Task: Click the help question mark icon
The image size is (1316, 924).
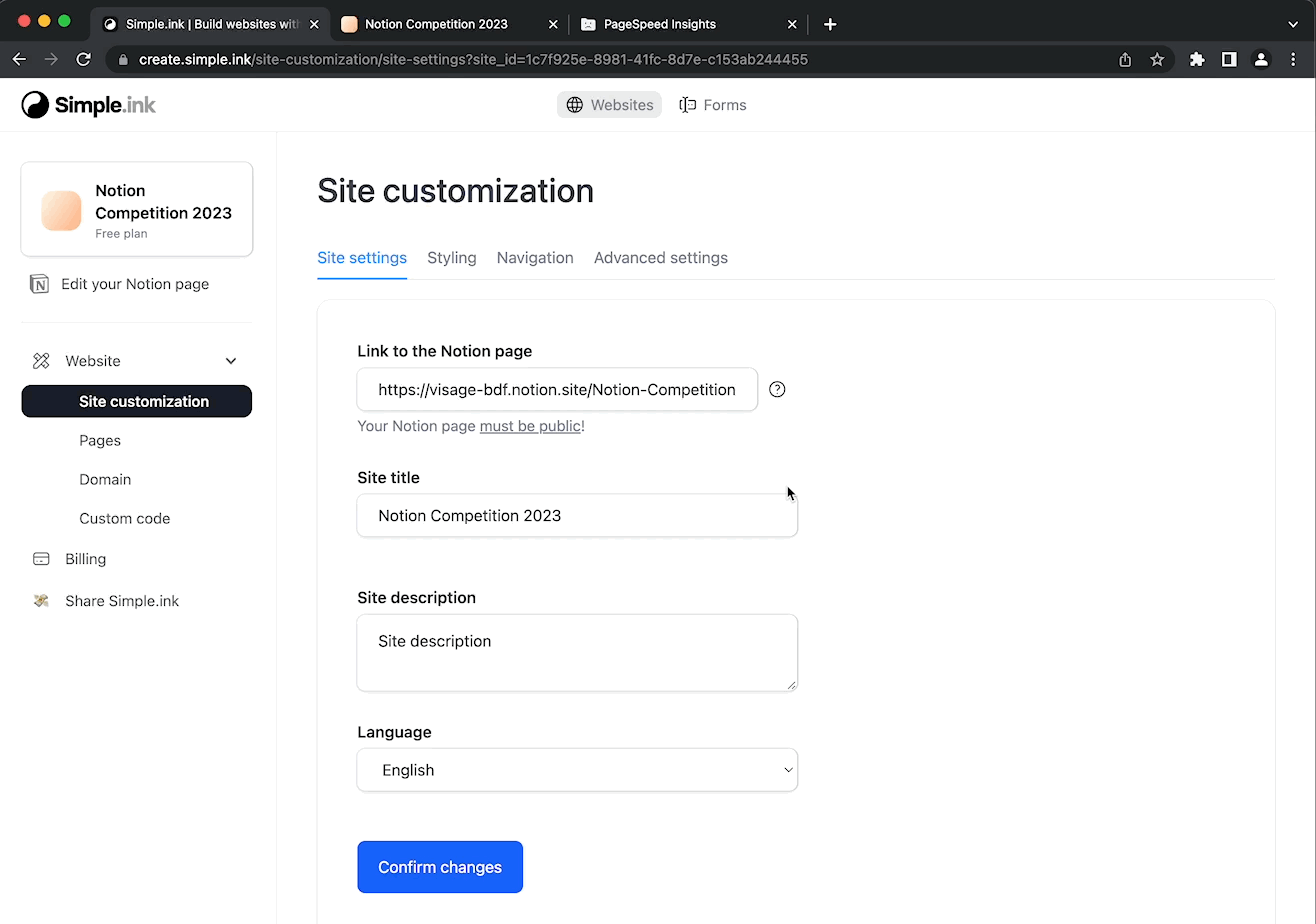Action: pyautogui.click(x=777, y=390)
